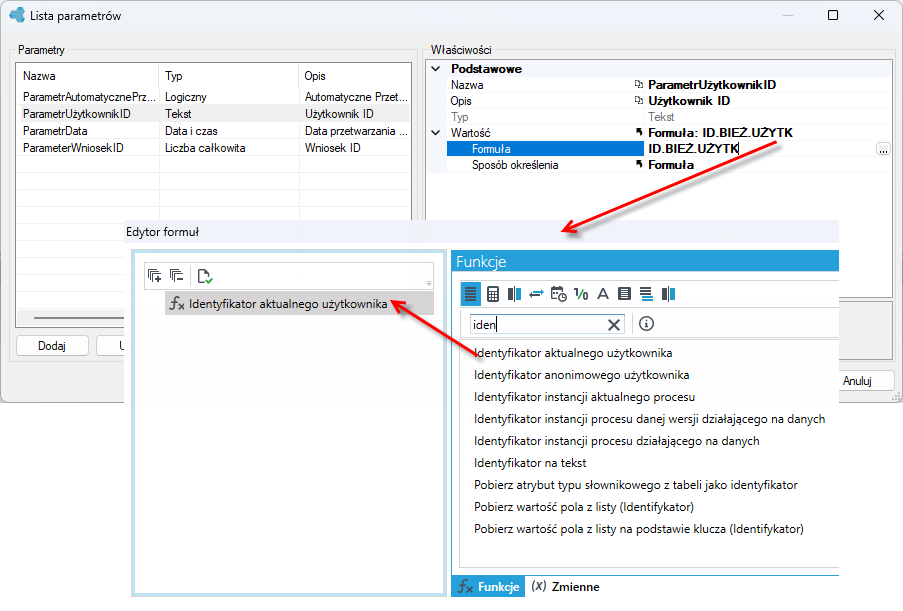Click the Anuluj button
903x611 pixels.
coord(858,381)
